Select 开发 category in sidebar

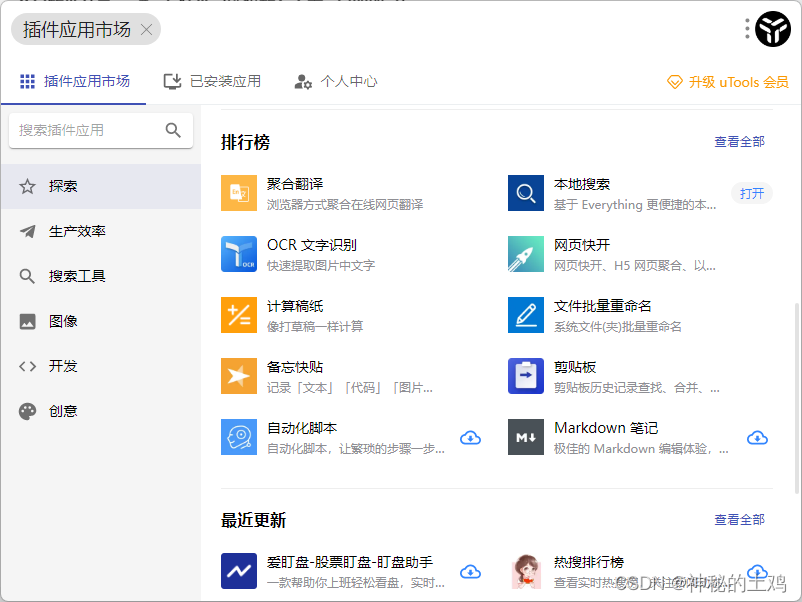101,366
